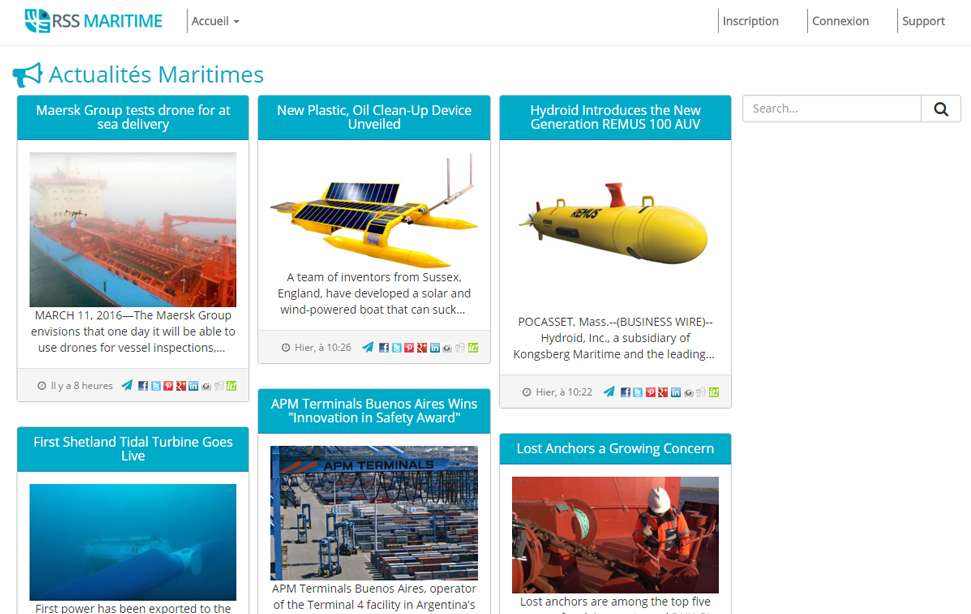971x614 pixels.
Task: Share Maersk drone article on LinkedIn
Action: coord(193,386)
